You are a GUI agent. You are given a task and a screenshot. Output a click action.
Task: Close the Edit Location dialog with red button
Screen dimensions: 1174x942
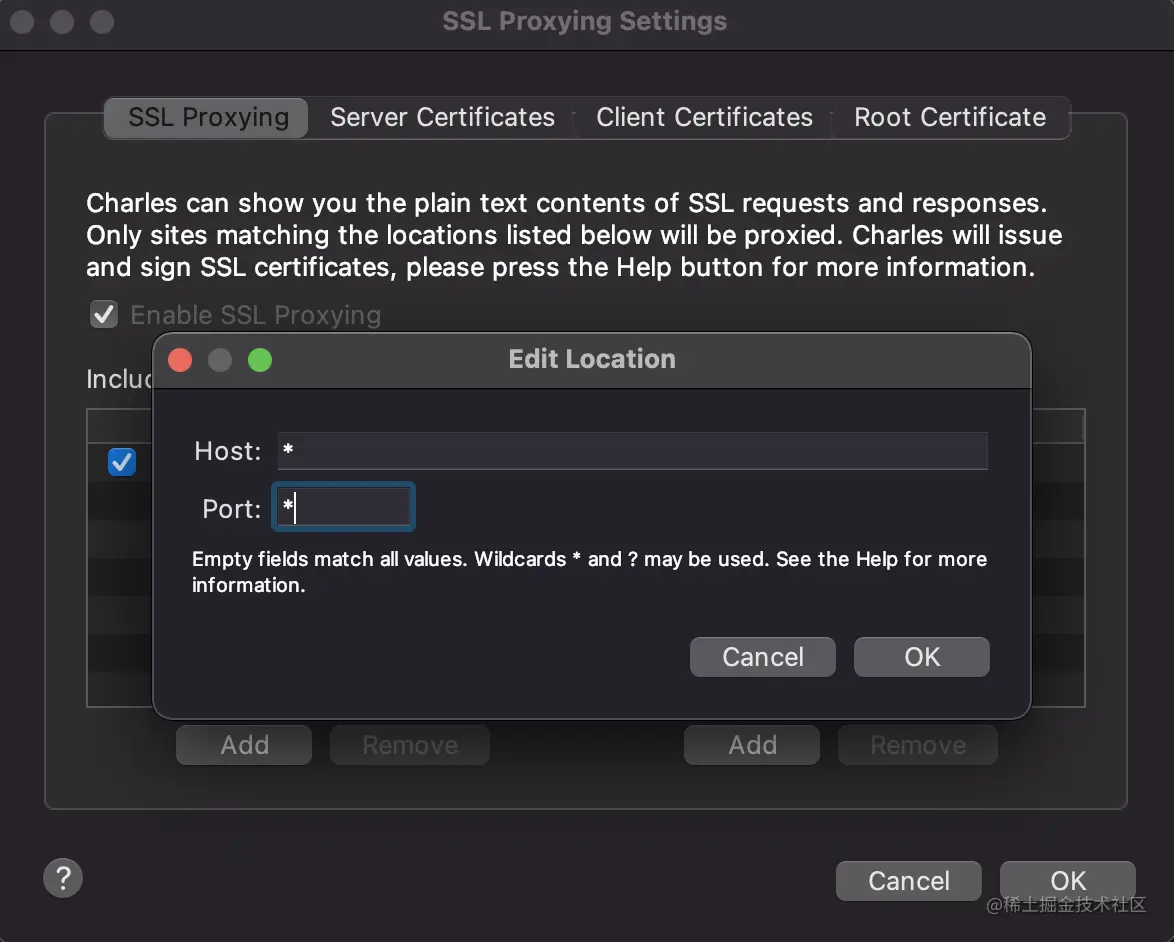[x=180, y=360]
